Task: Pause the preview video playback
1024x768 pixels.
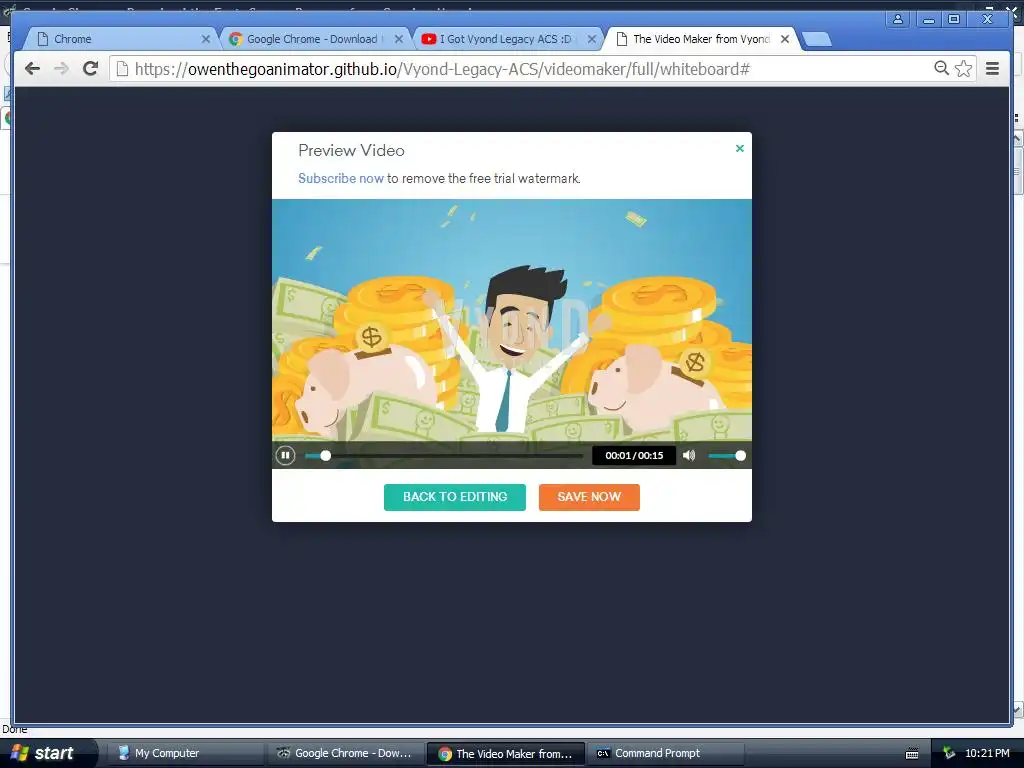Action: pos(285,455)
